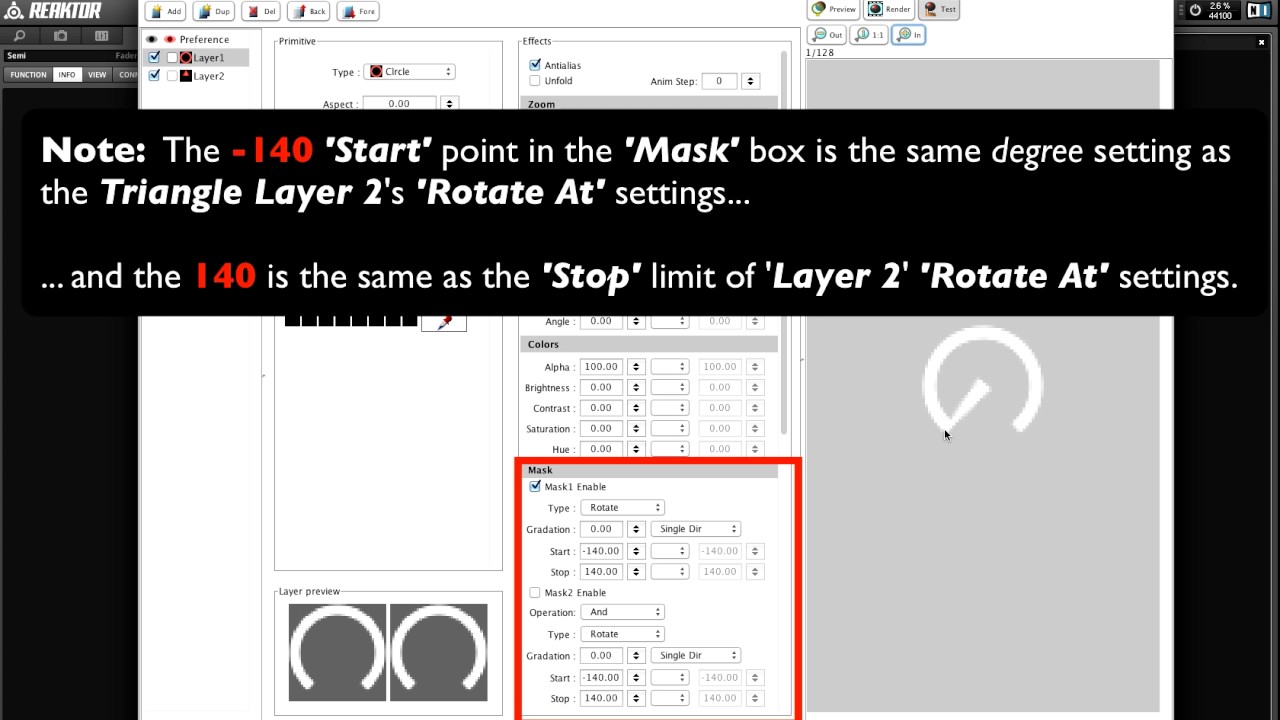This screenshot has height=720, width=1280.
Task: Click Reaktor camera snapshot icon
Action: pos(61,35)
